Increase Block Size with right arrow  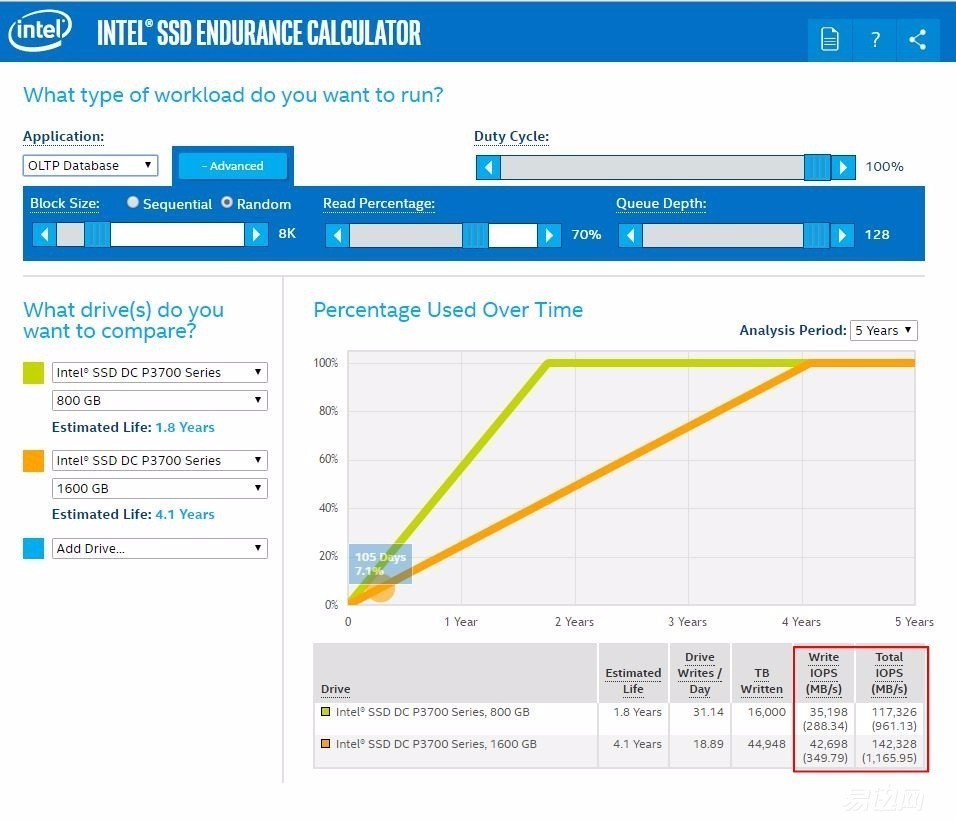pyautogui.click(x=256, y=234)
